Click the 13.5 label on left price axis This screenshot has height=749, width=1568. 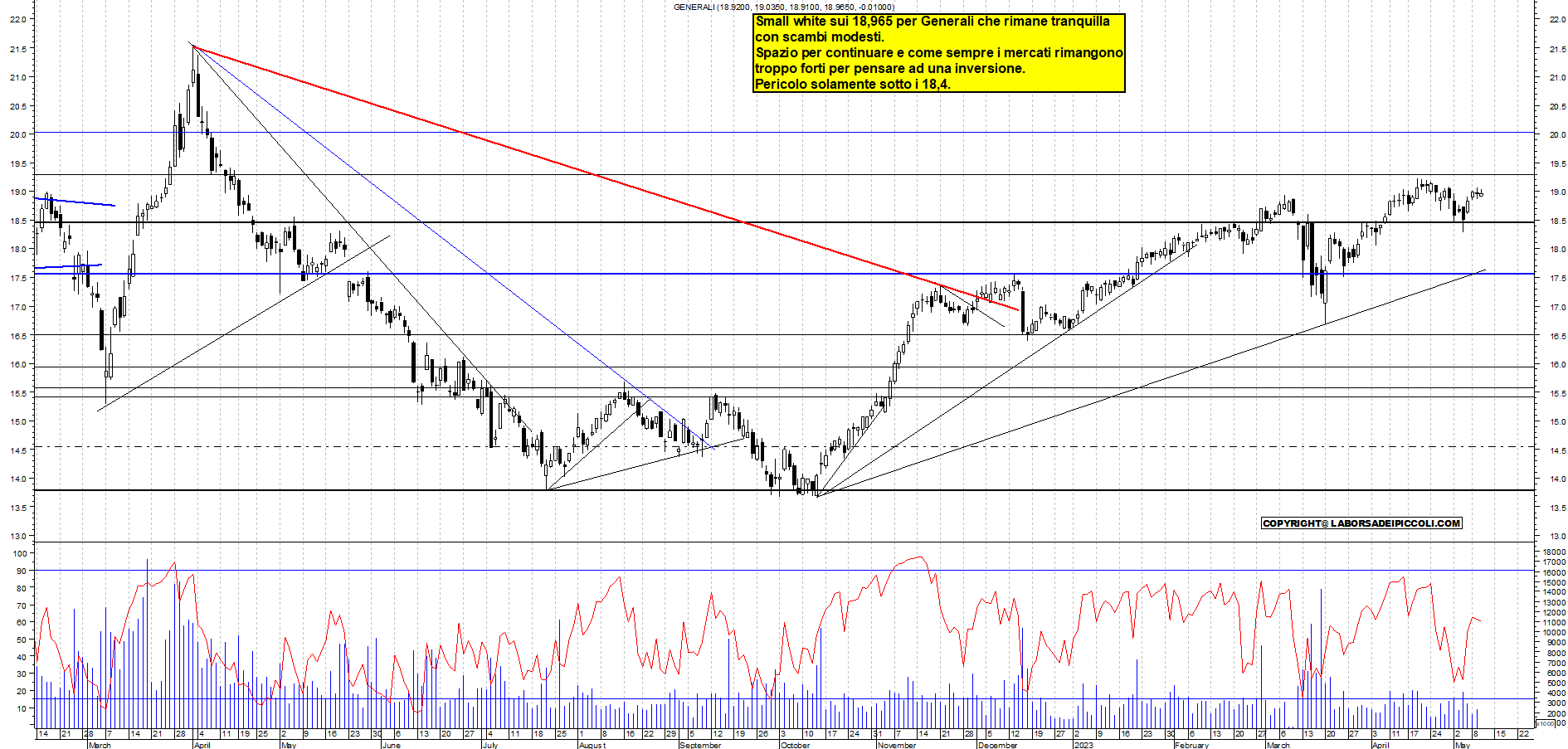tap(17, 508)
